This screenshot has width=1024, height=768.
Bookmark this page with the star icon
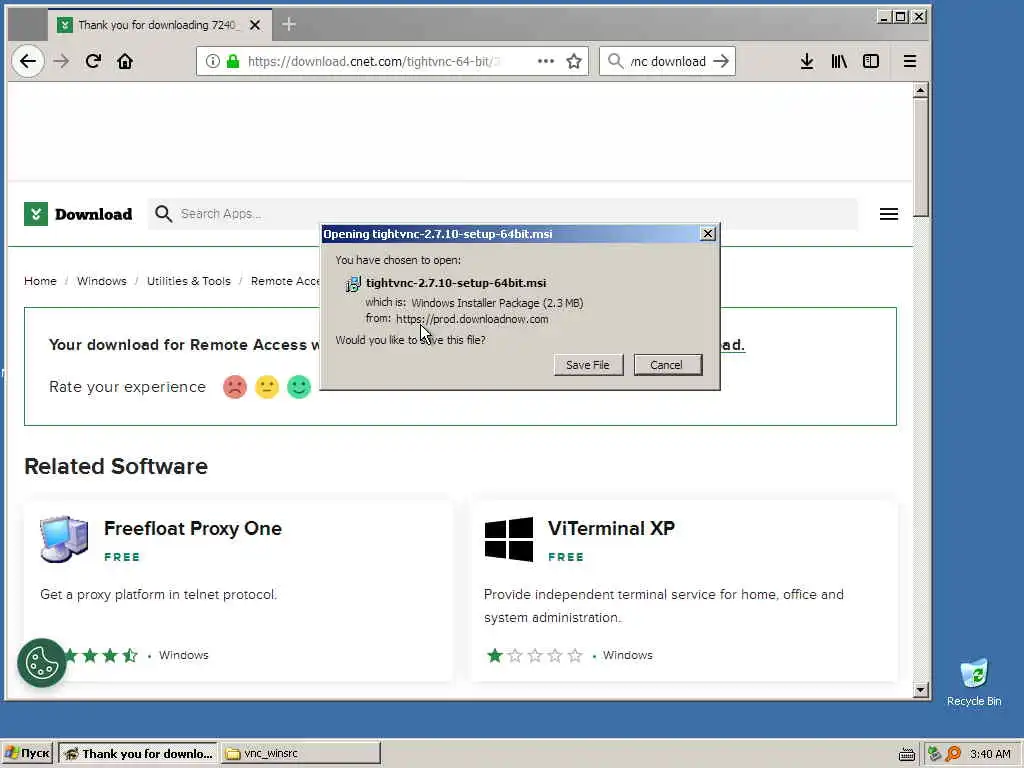coord(573,61)
